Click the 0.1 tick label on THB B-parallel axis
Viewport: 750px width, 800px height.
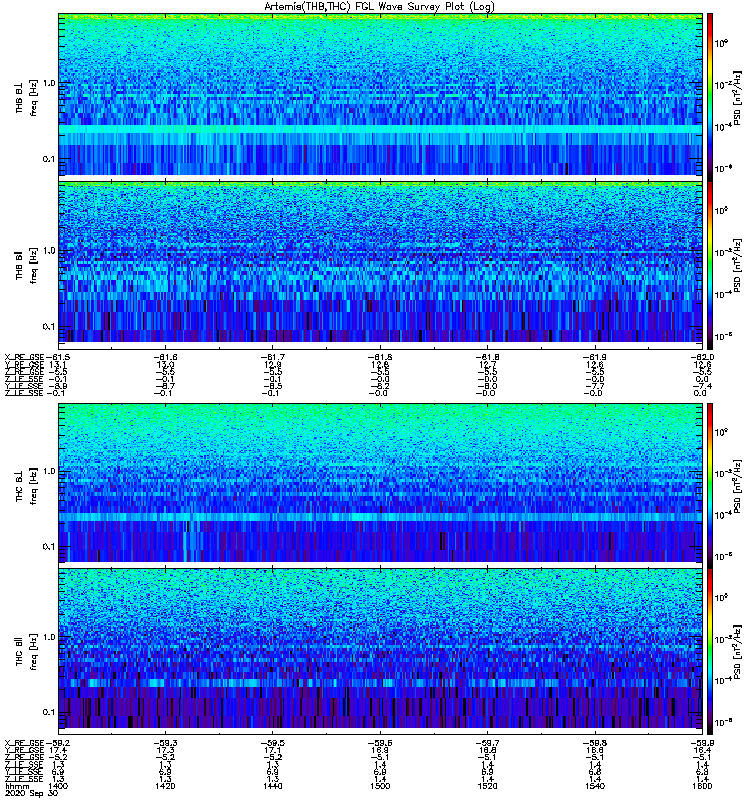click(49, 327)
